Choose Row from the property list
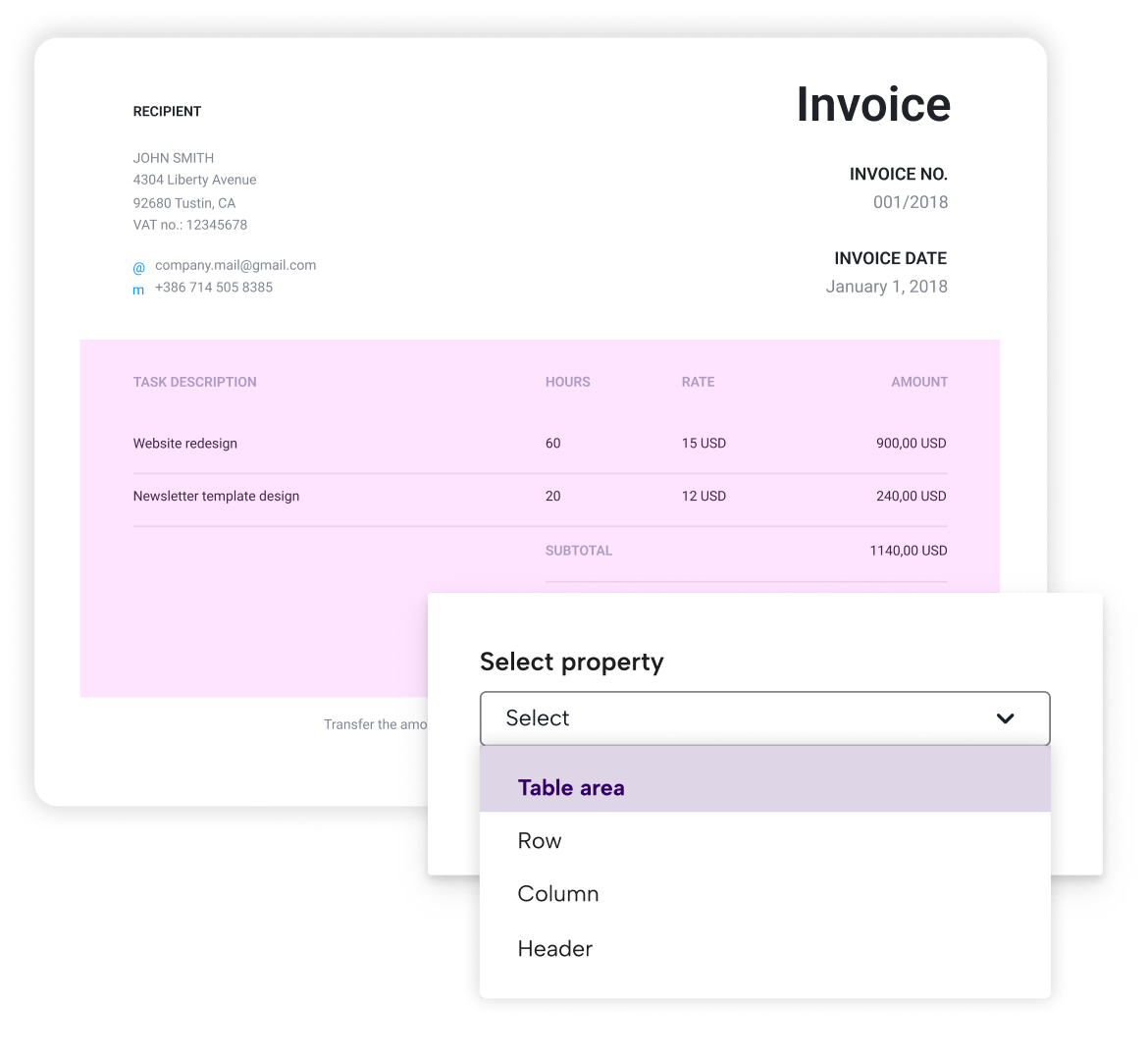 (539, 840)
